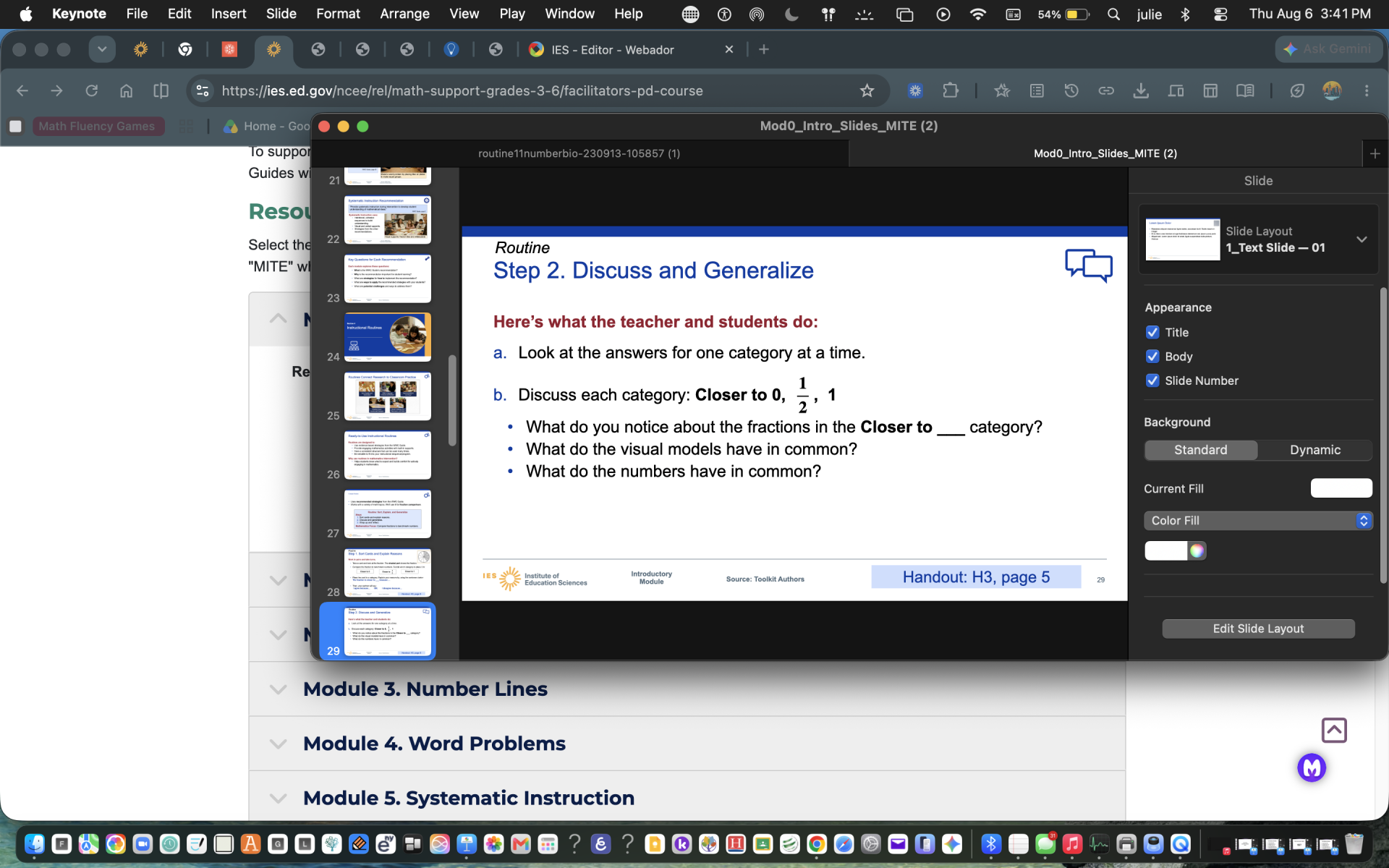Open the Insert menu

229,14
